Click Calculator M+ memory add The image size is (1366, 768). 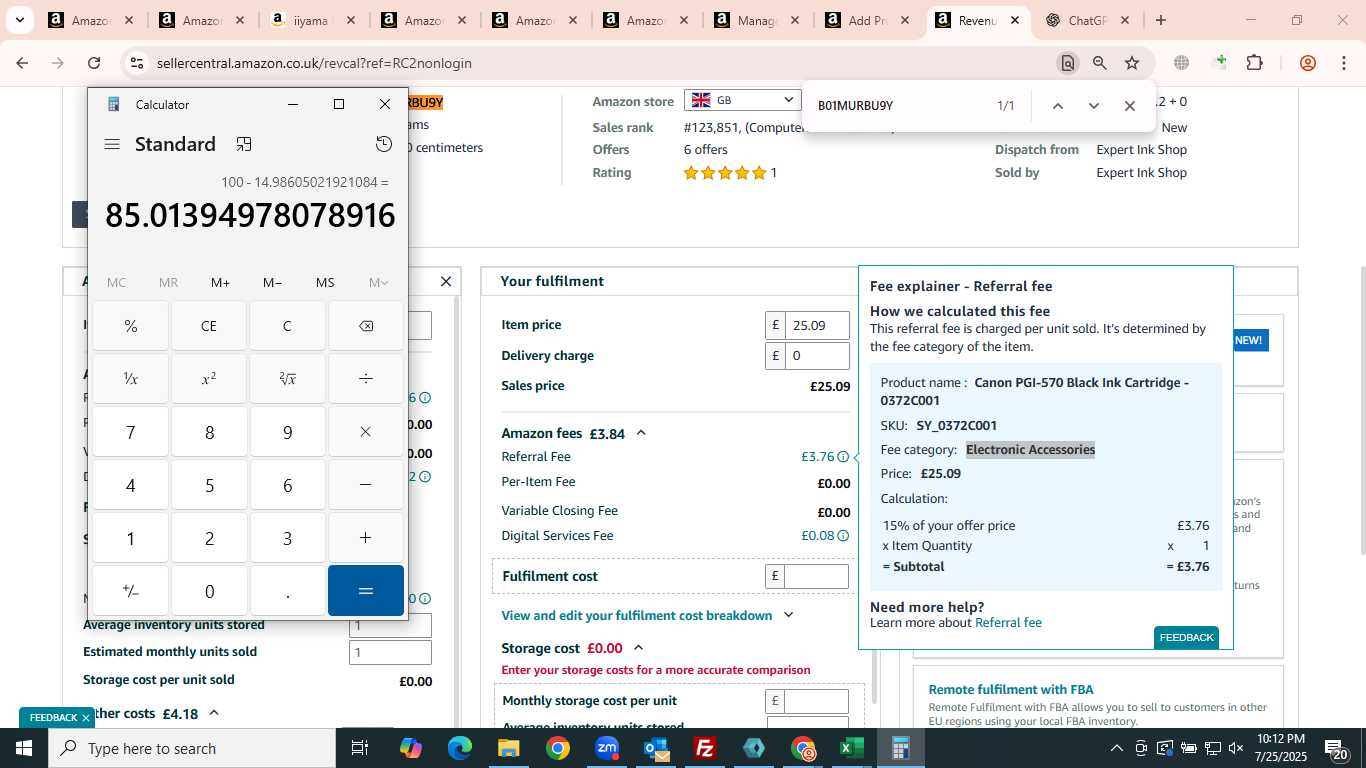(221, 283)
